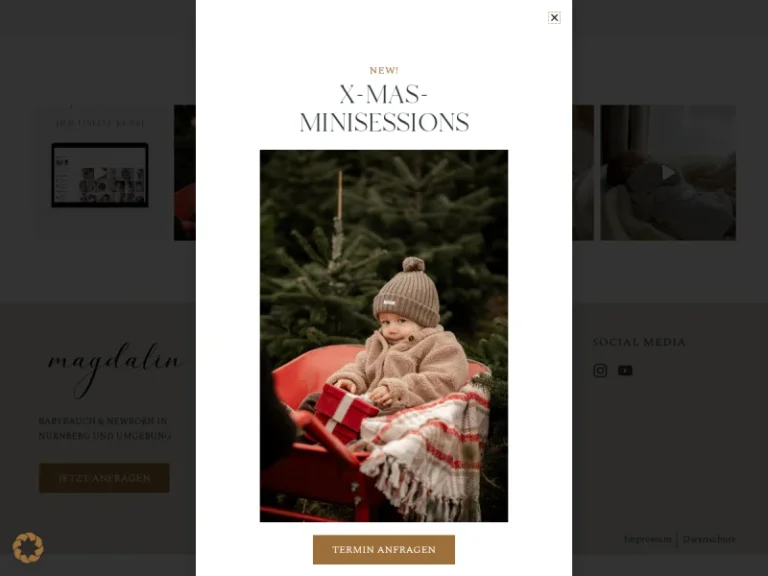Click the magdalin script logo
Screen dimensions: 768x576
(116, 368)
